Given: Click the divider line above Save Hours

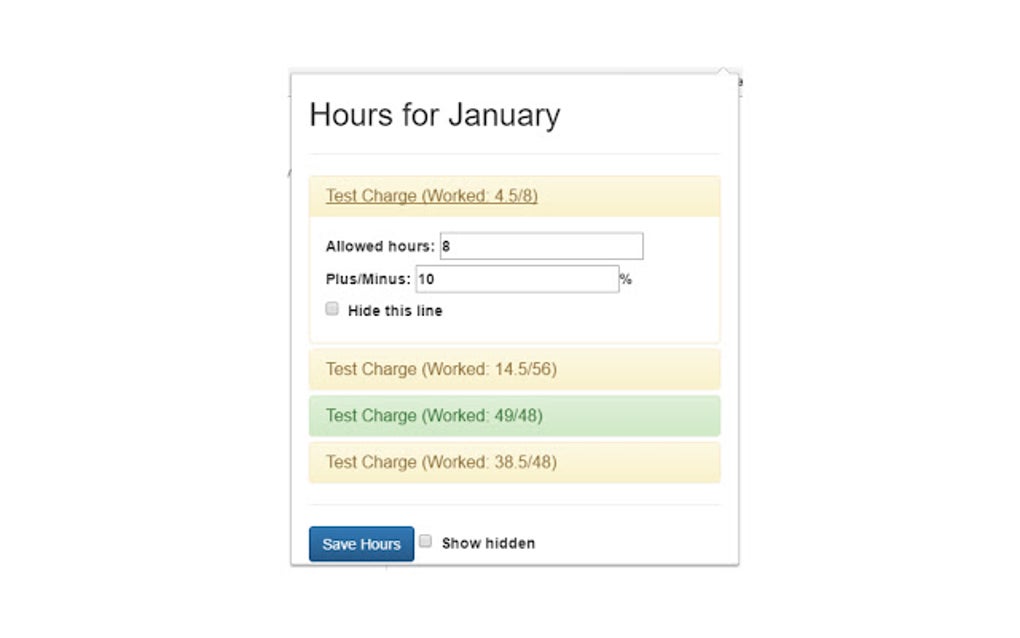Looking at the screenshot, I should pos(514,504).
